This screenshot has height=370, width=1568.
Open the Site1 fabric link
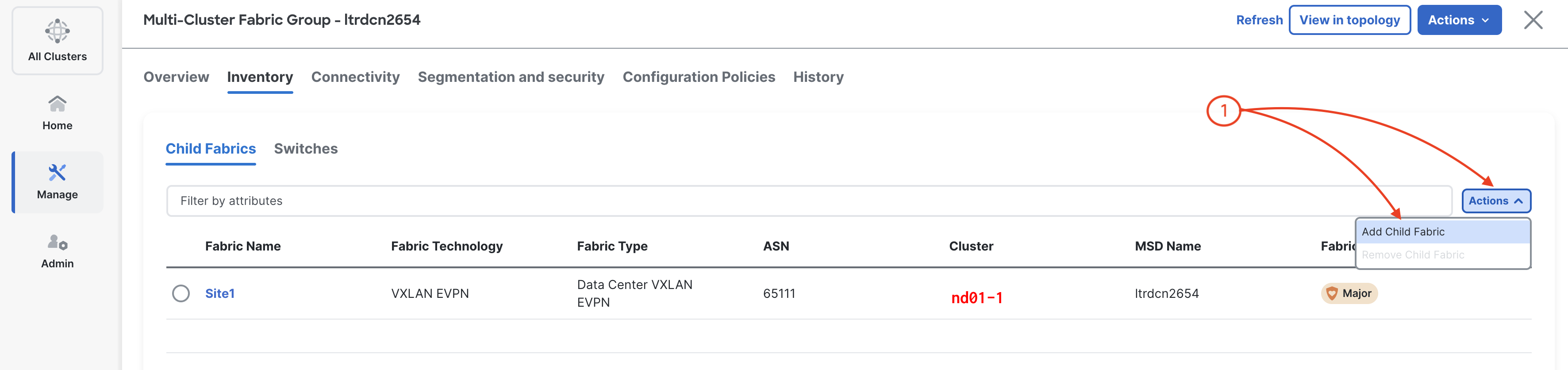coord(220,293)
